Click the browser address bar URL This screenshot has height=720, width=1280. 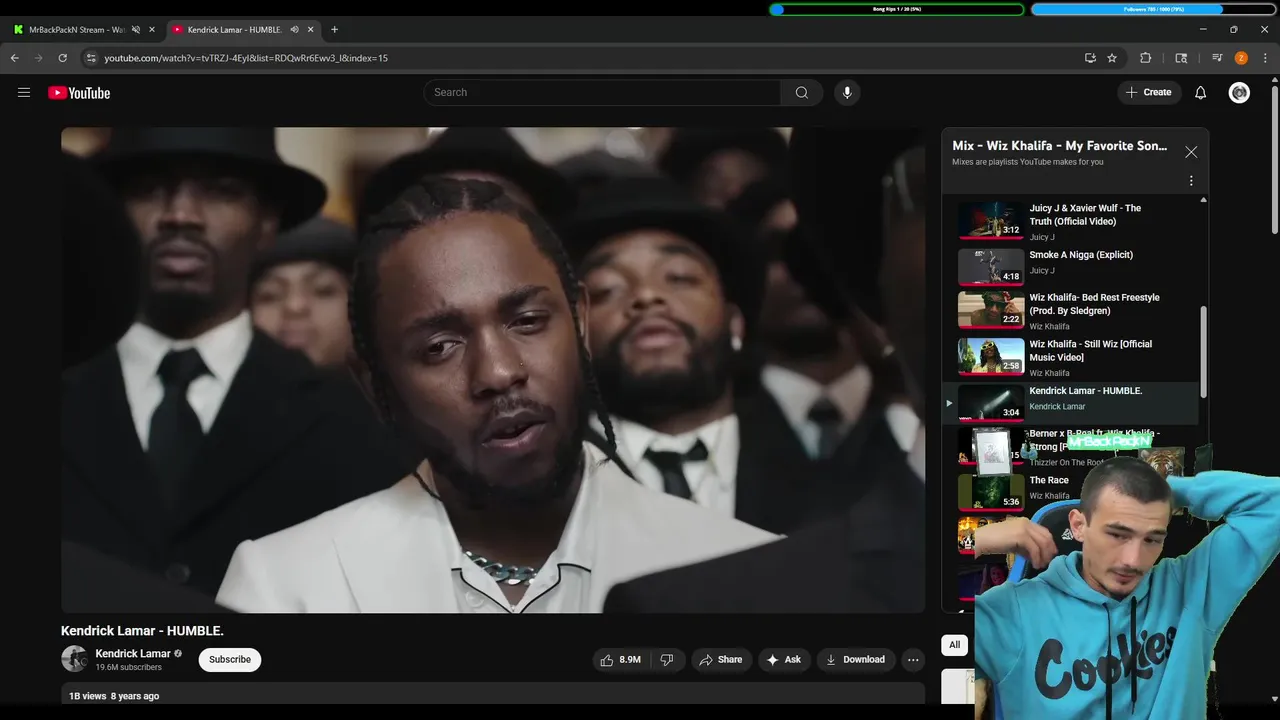[246, 58]
